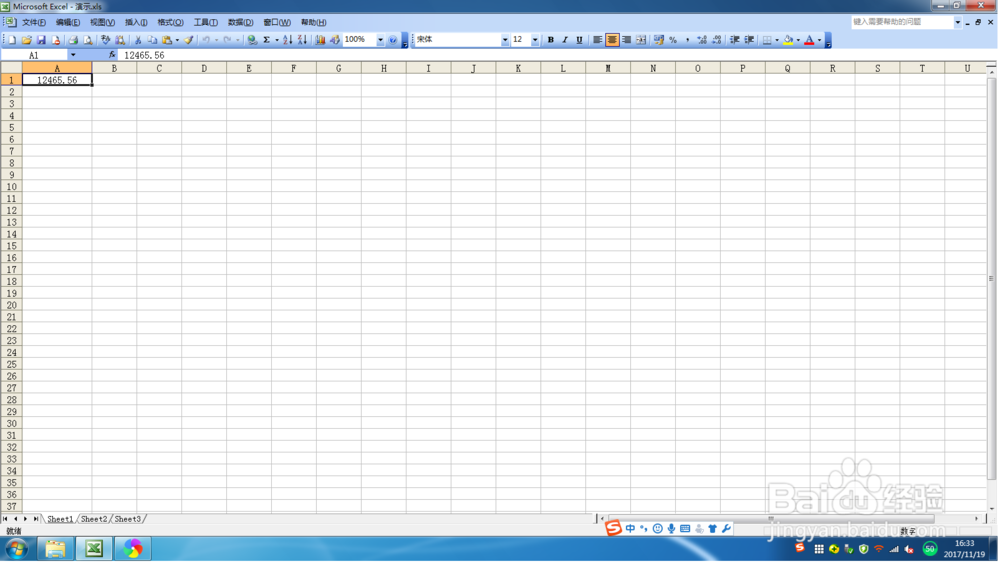1000x564 pixels.
Task: Apply comma style formatting
Action: 688,40
